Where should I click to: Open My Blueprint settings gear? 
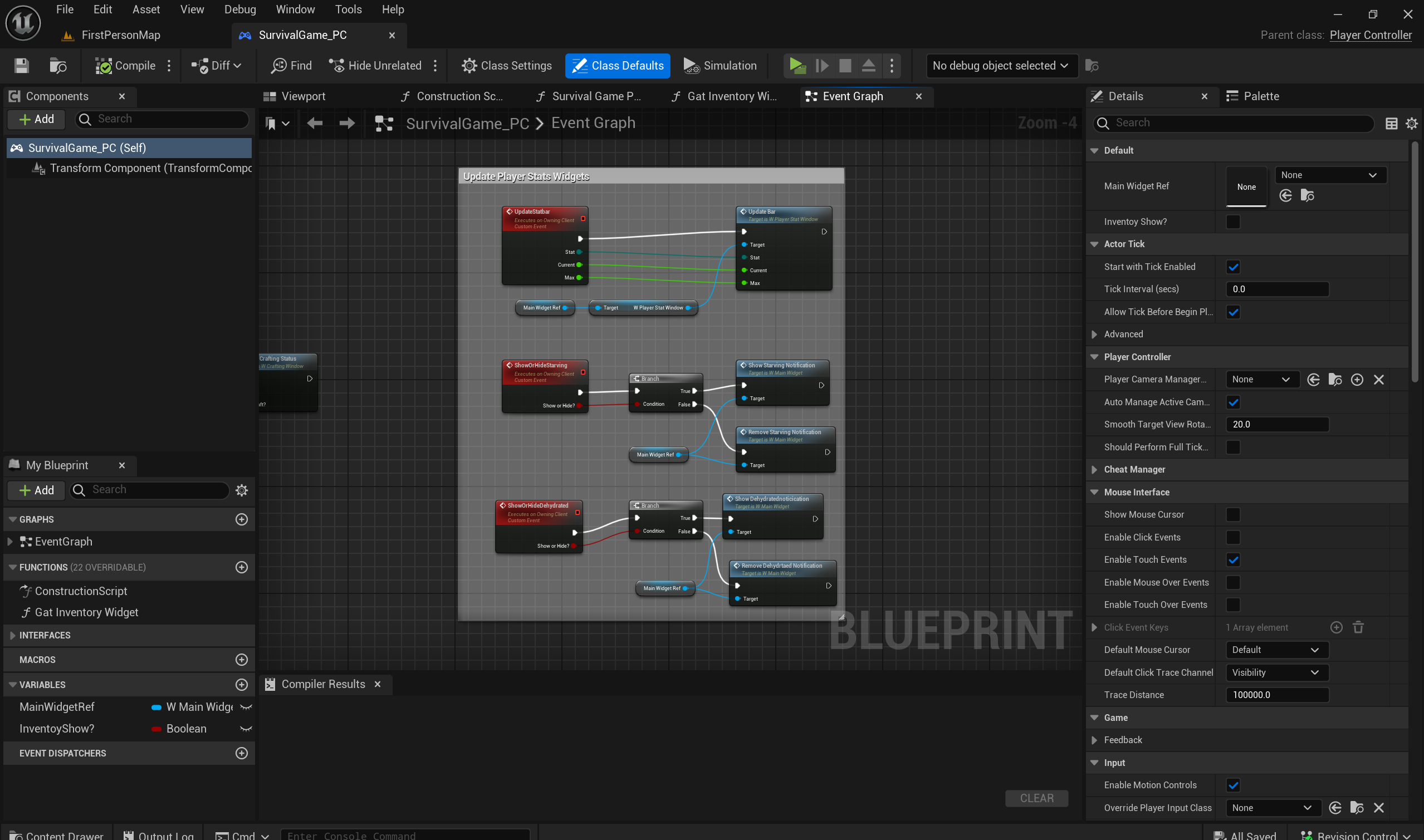click(x=241, y=490)
